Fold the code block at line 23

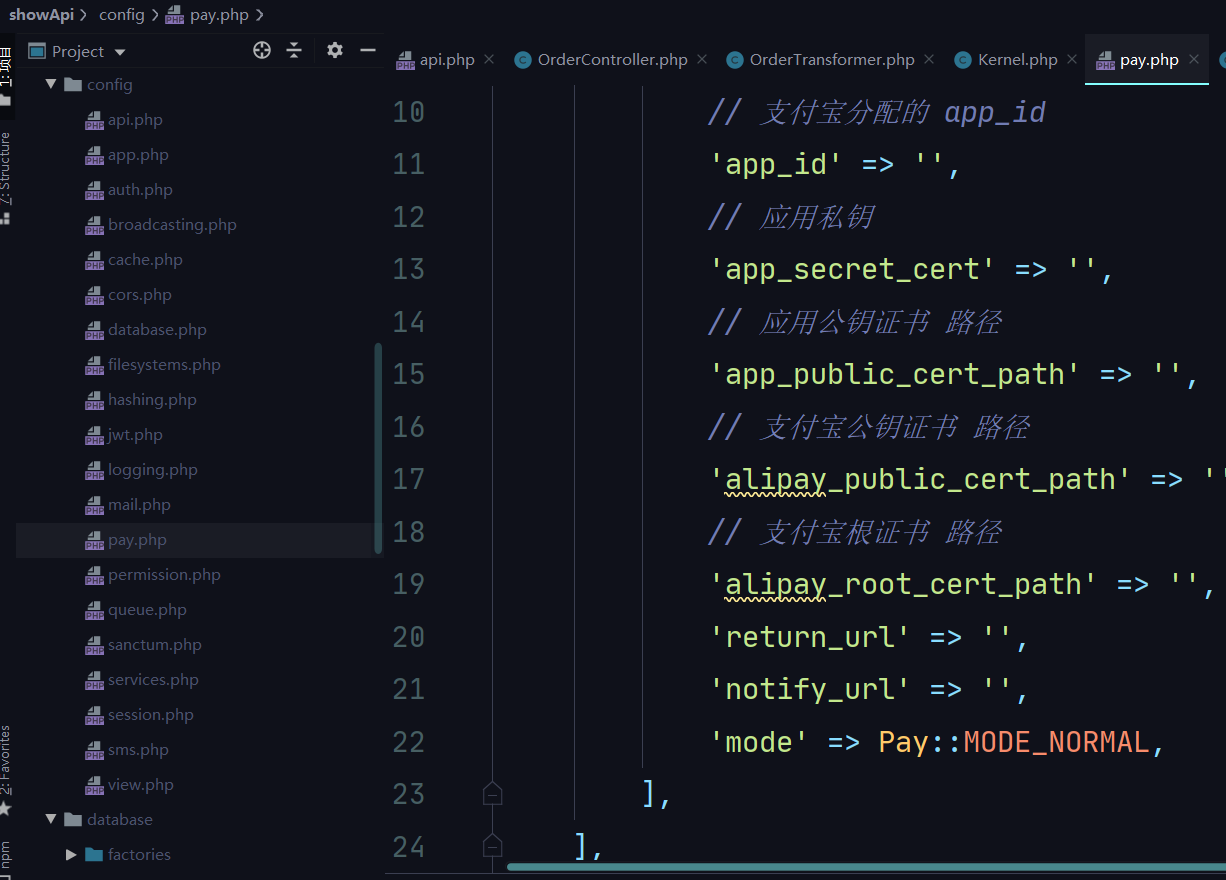[492, 794]
